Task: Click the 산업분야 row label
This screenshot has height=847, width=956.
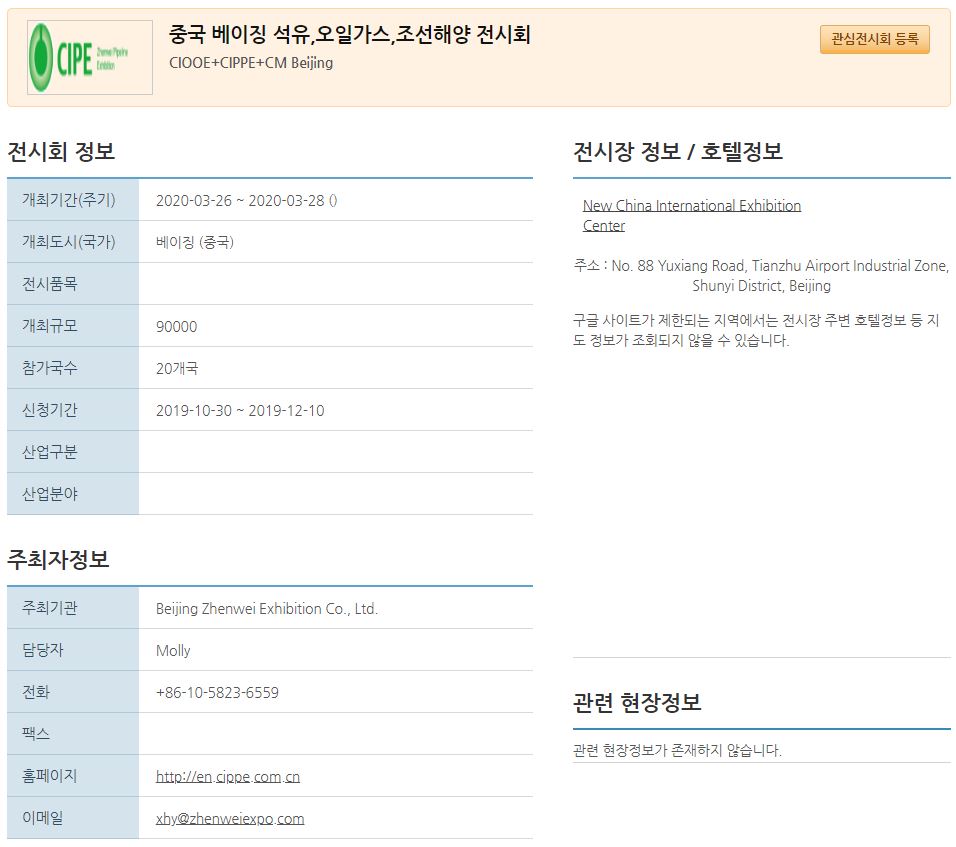Action: tap(49, 494)
